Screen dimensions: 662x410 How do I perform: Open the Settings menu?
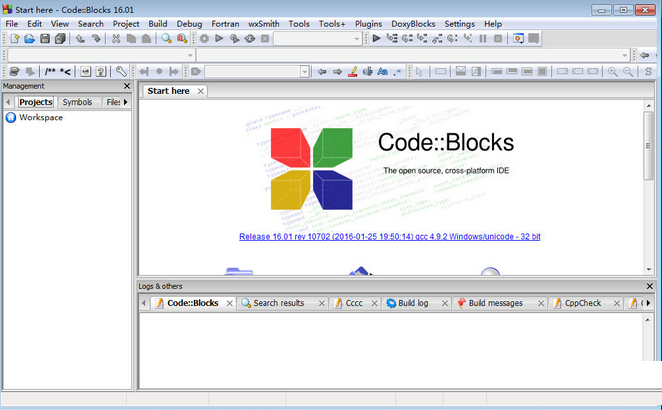point(459,24)
